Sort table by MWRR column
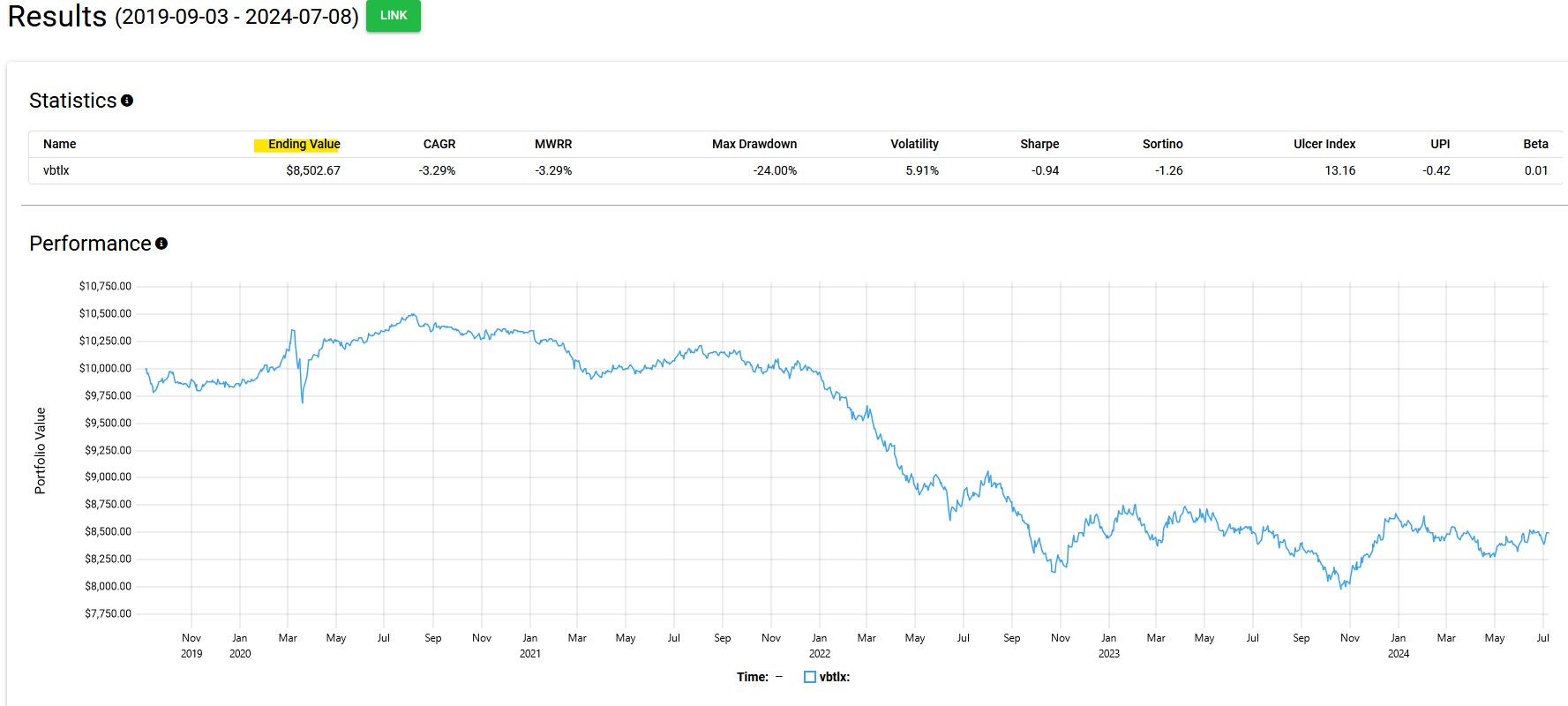 [x=553, y=144]
